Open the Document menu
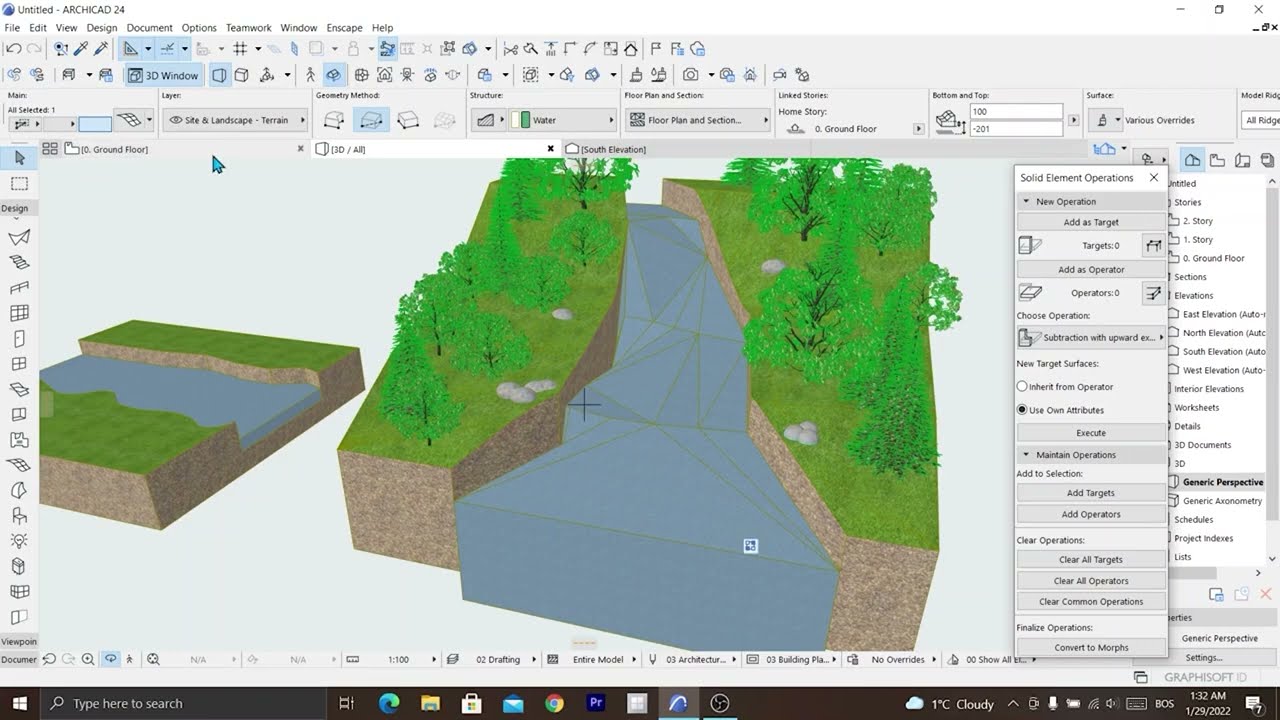The image size is (1280, 720). pyautogui.click(x=149, y=28)
